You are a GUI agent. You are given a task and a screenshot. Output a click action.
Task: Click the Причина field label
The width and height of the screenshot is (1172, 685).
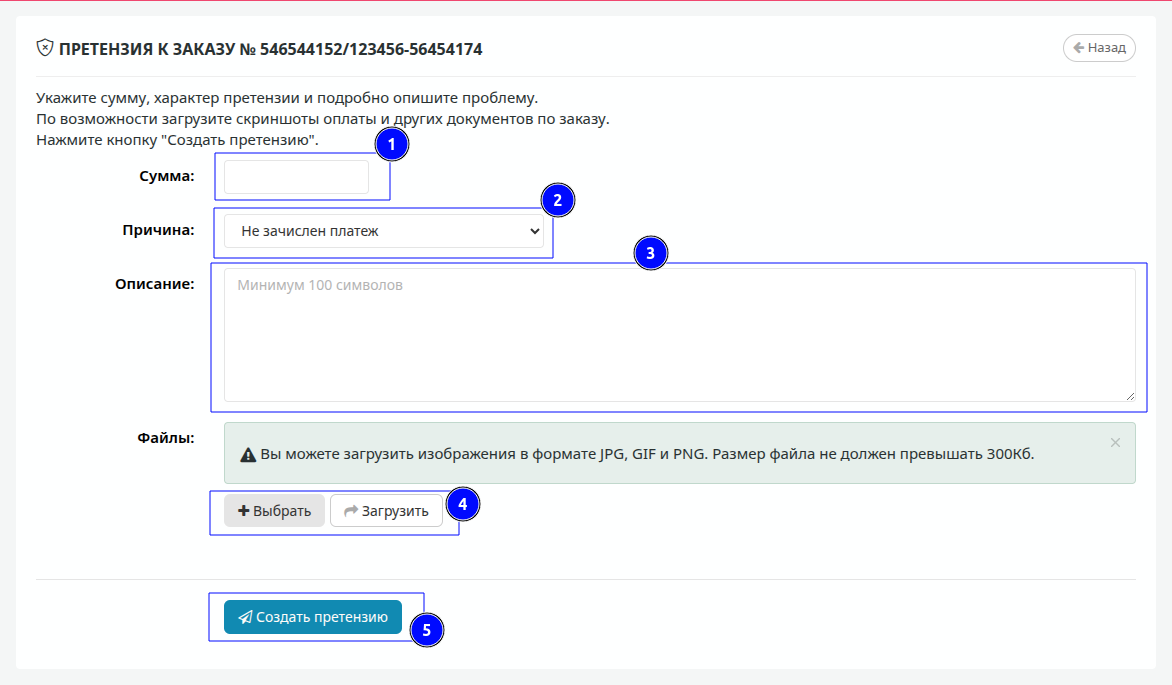pos(158,230)
